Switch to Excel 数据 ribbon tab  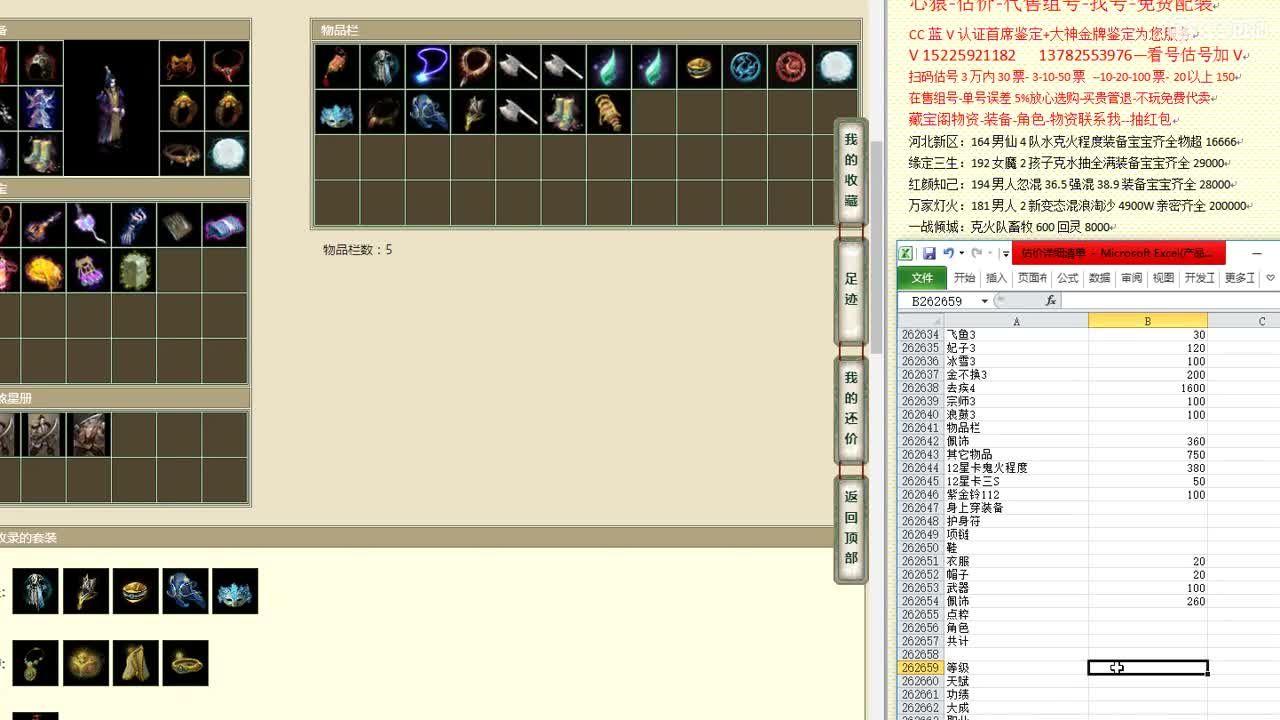(1100, 278)
